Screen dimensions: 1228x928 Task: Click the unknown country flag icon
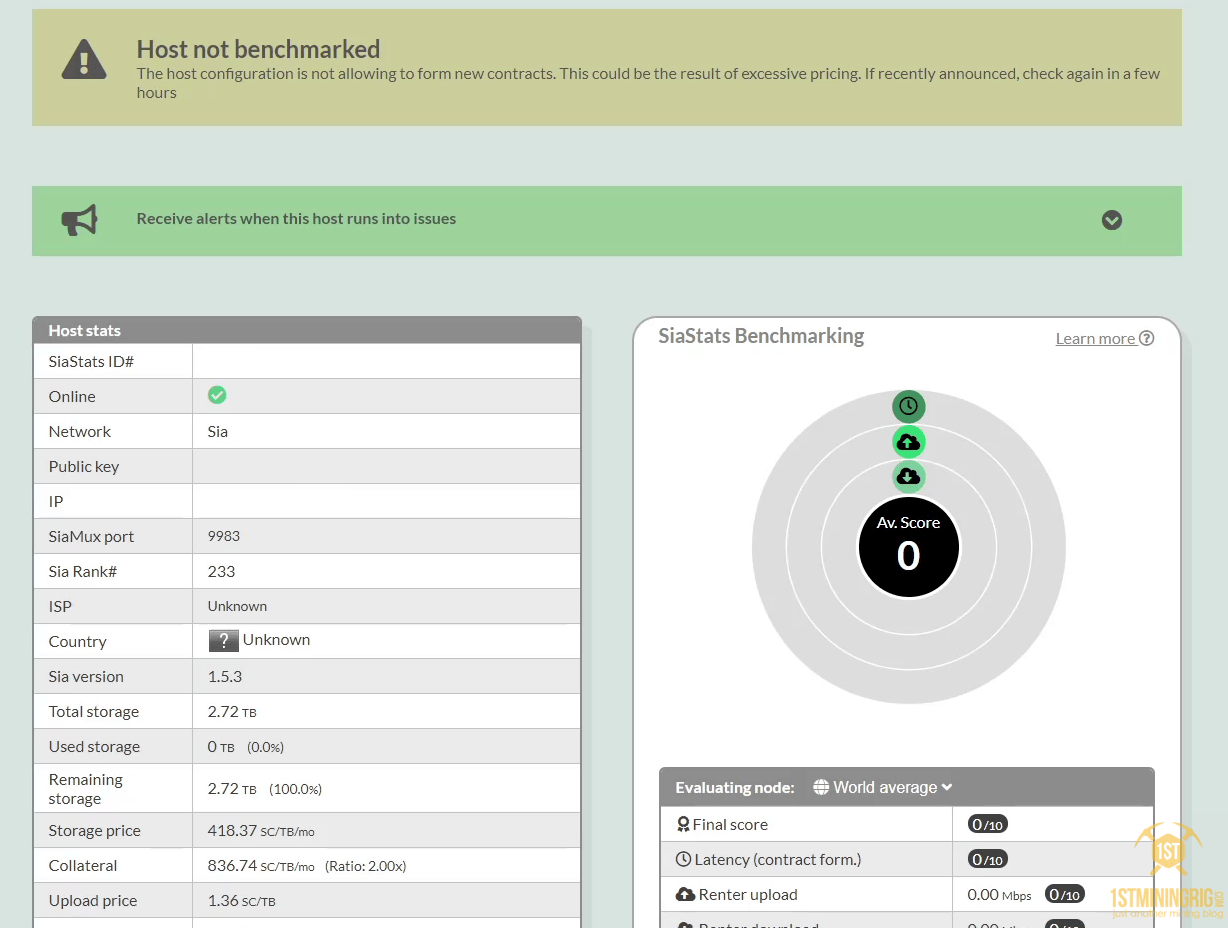223,641
